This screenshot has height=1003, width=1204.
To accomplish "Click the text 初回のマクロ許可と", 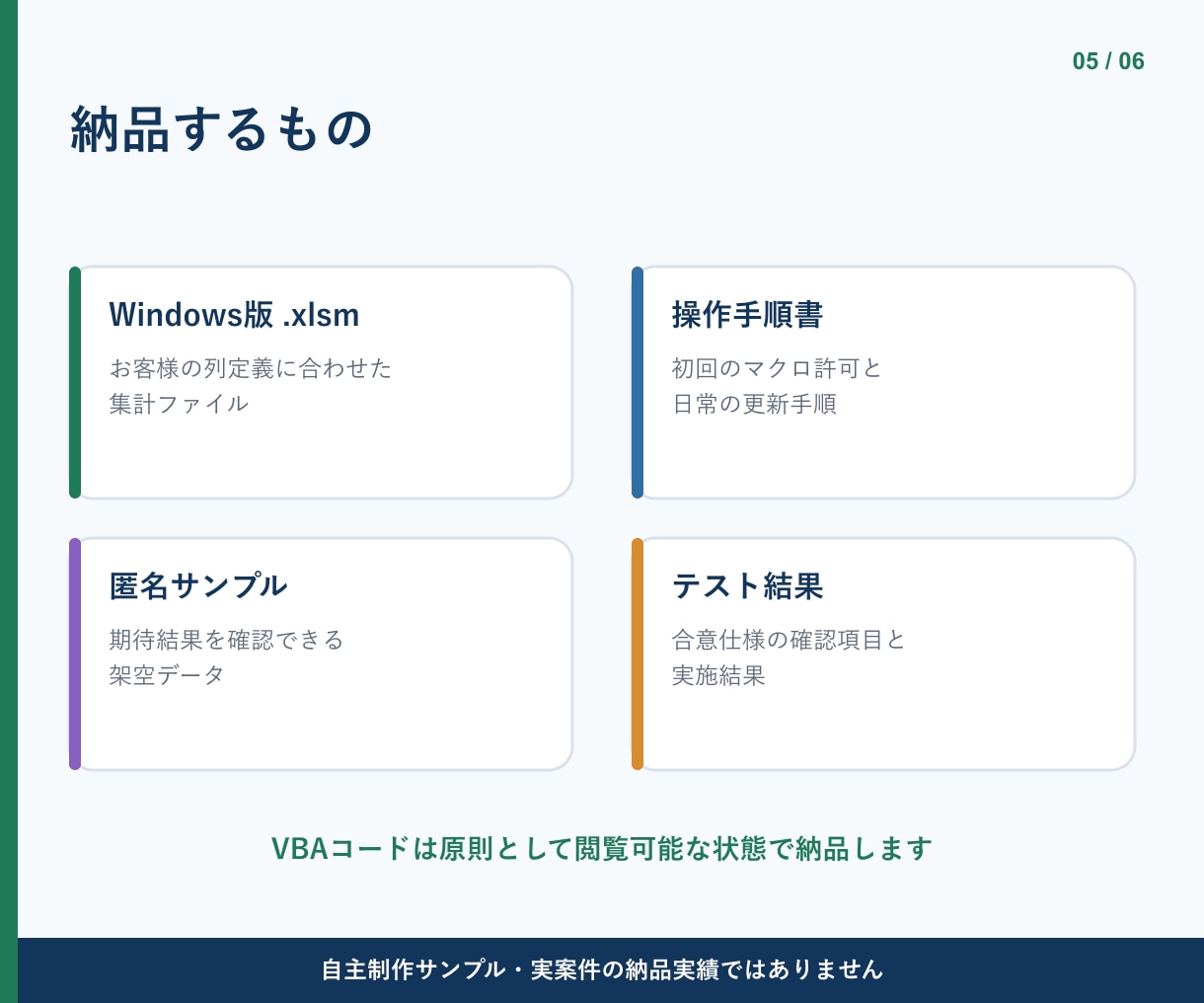I will tap(777, 368).
